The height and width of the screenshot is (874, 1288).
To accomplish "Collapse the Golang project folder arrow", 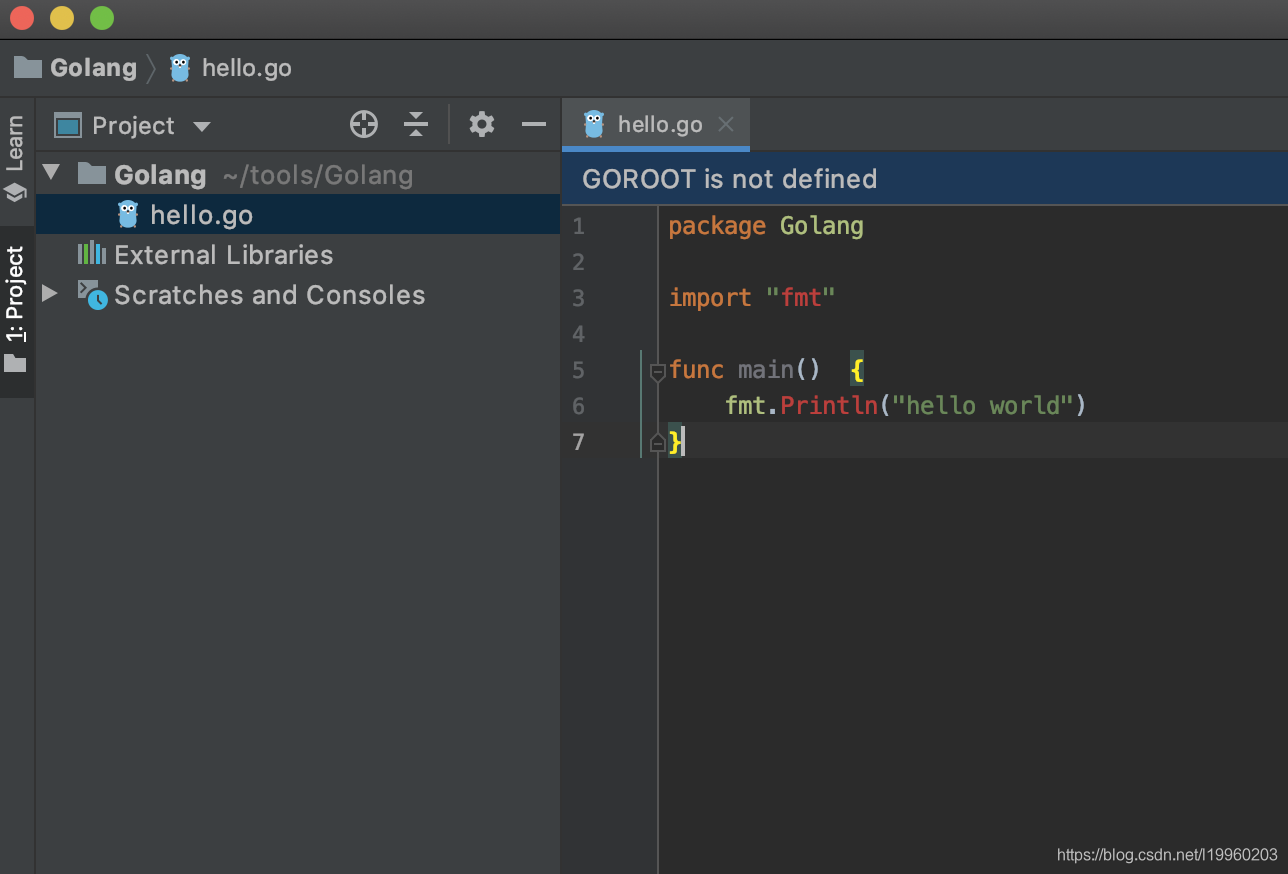I will (x=51, y=174).
